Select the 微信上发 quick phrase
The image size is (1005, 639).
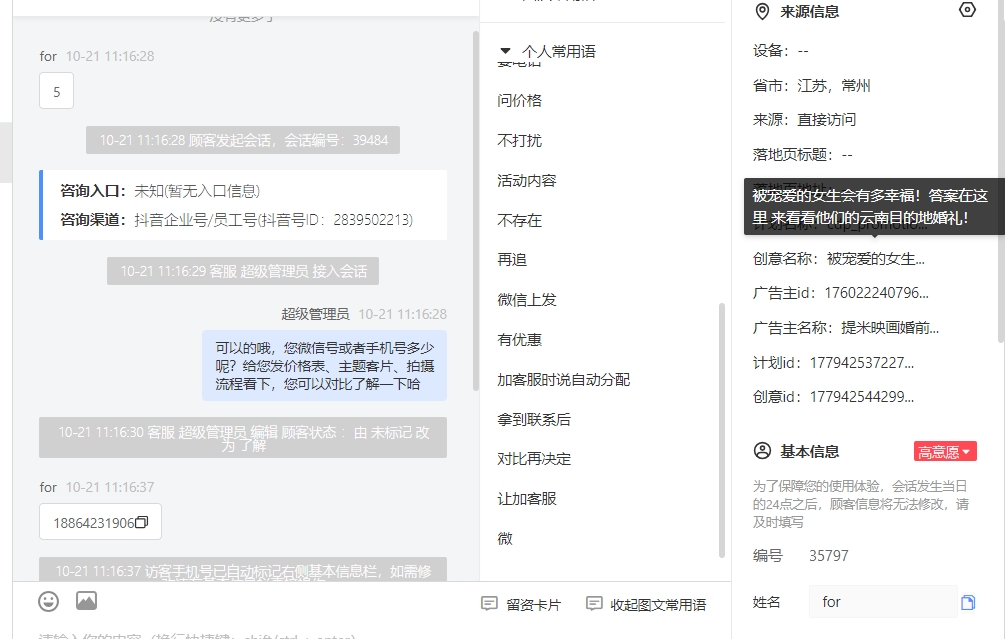[x=527, y=299]
